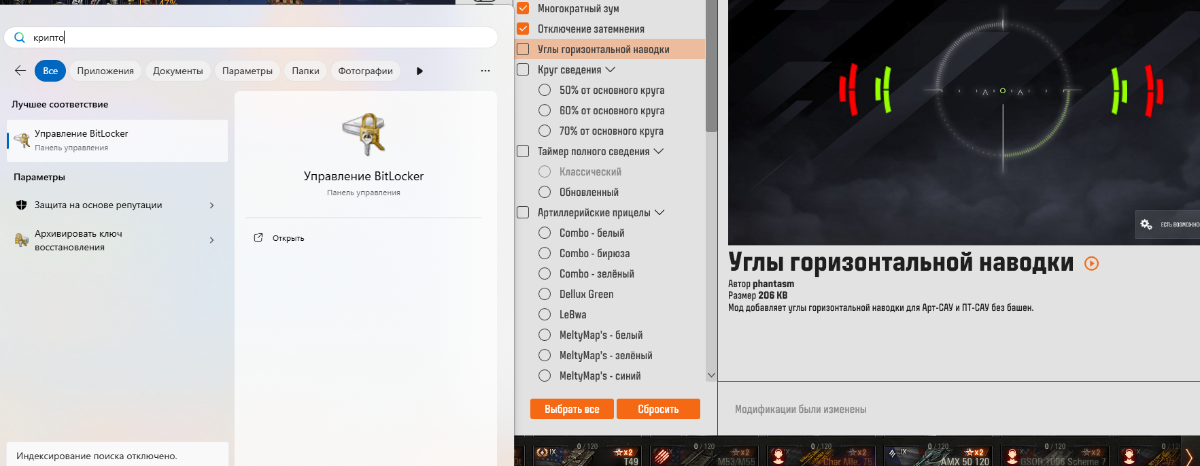Click the key icon next to Архивировать ключ

coord(22,239)
